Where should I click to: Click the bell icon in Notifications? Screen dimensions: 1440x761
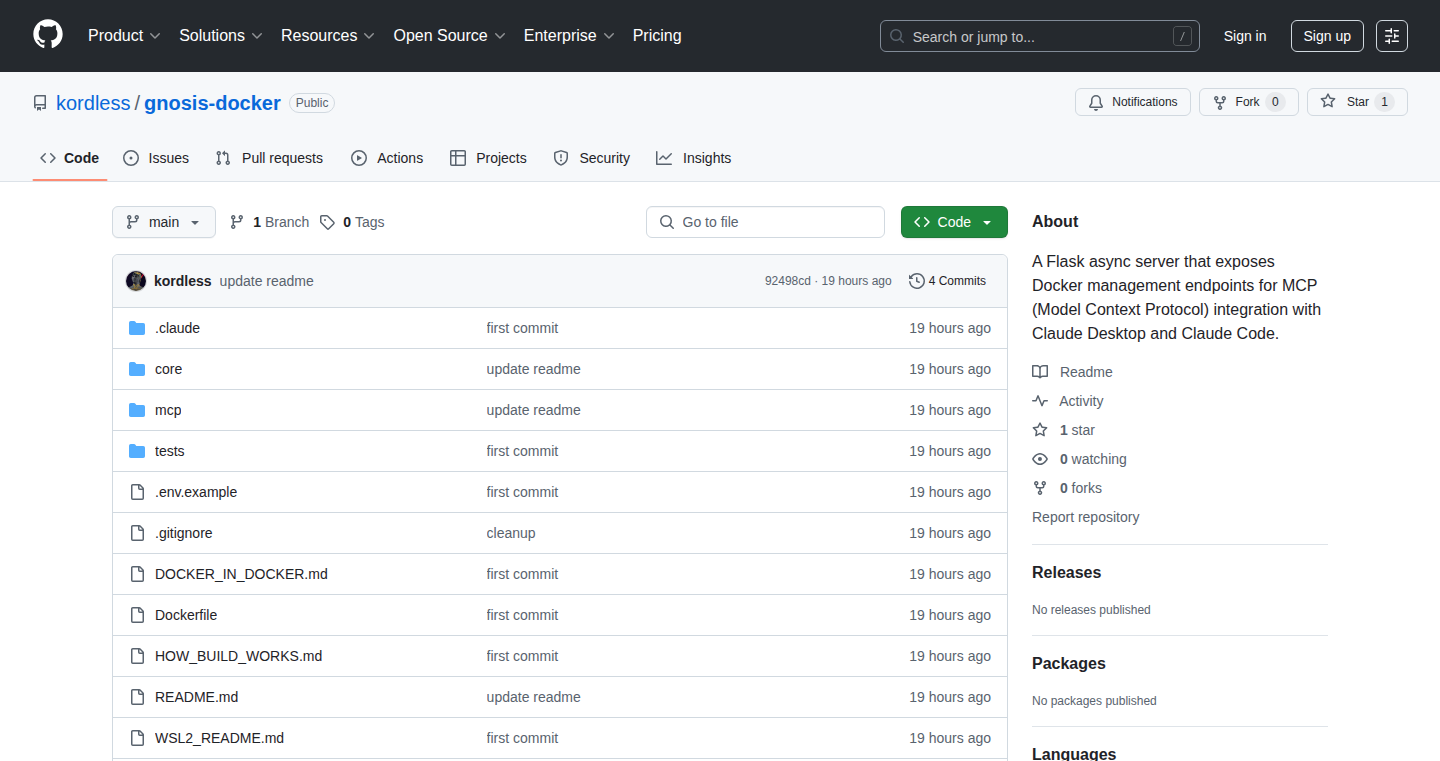(x=1096, y=102)
